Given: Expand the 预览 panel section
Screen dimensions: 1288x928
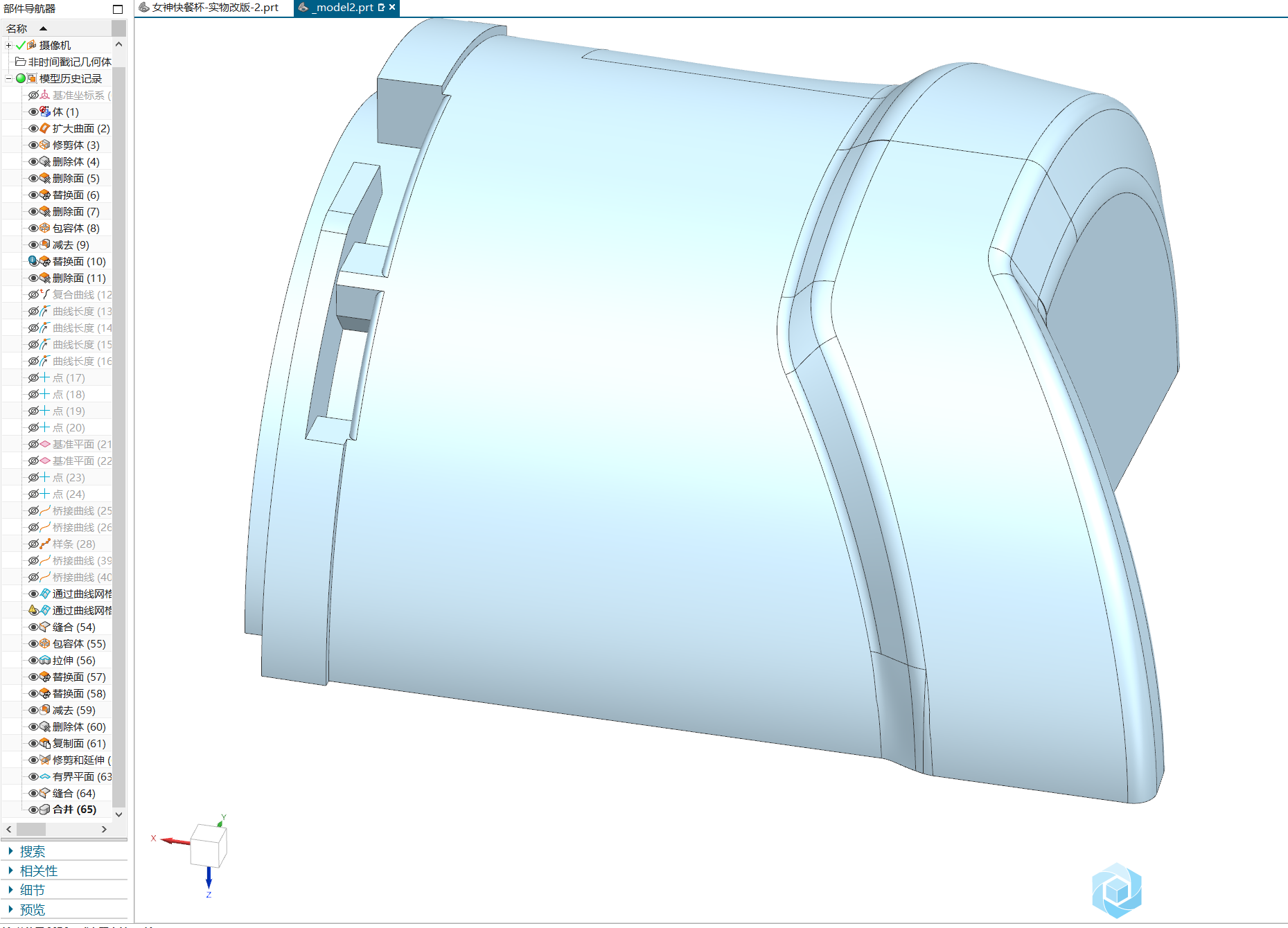Looking at the screenshot, I should (x=10, y=909).
